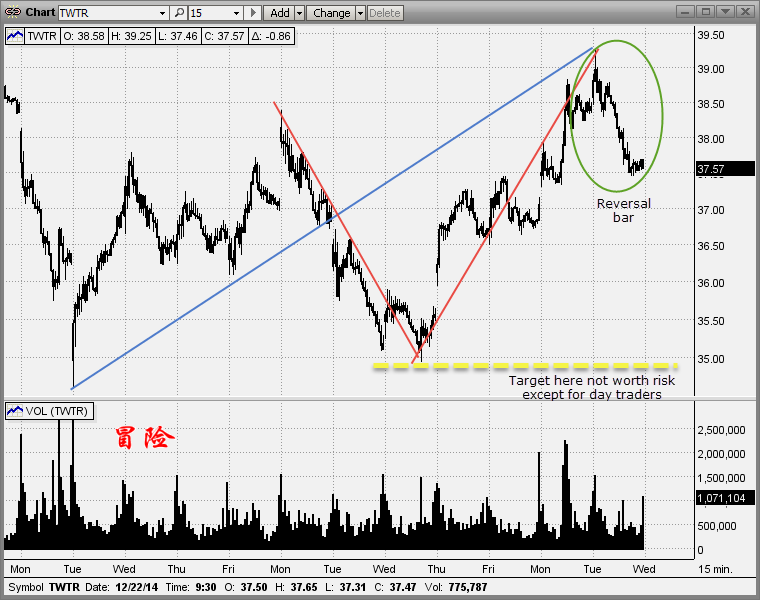Click the 39.50 price axis label

click(x=711, y=35)
